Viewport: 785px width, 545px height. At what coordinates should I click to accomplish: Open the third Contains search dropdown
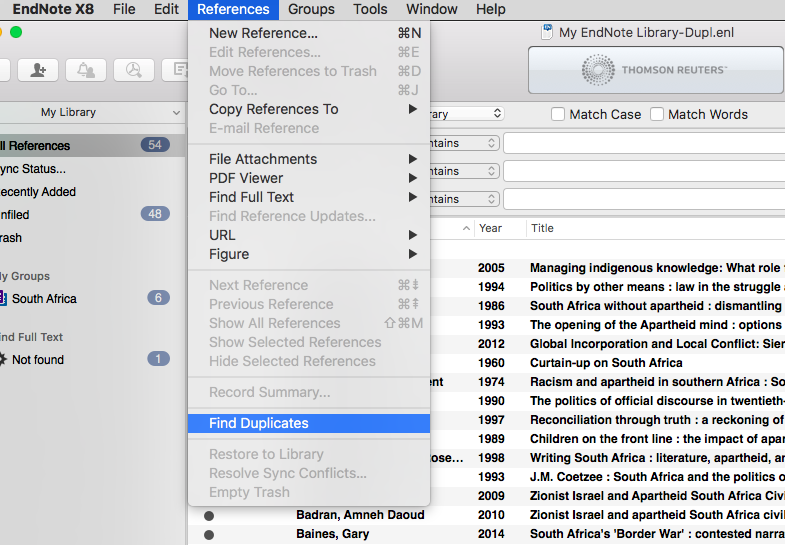465,199
